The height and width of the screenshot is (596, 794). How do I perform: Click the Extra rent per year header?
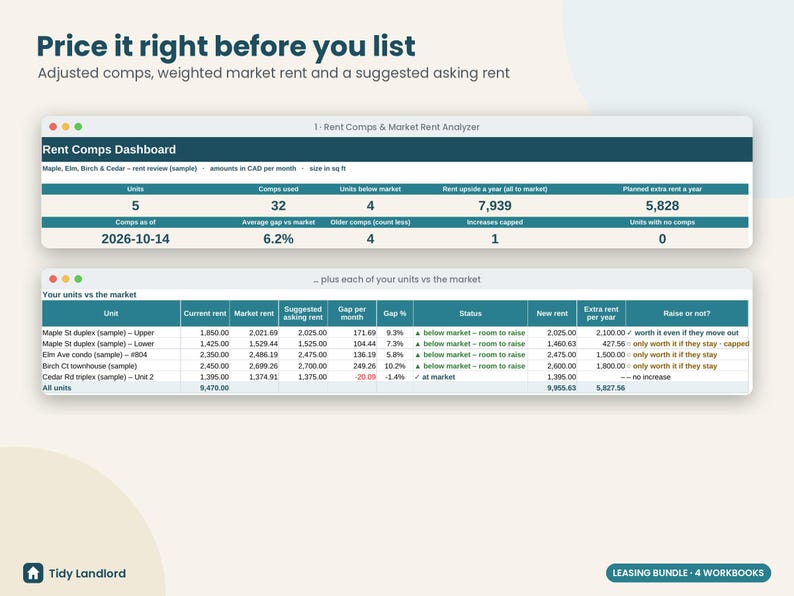601,313
